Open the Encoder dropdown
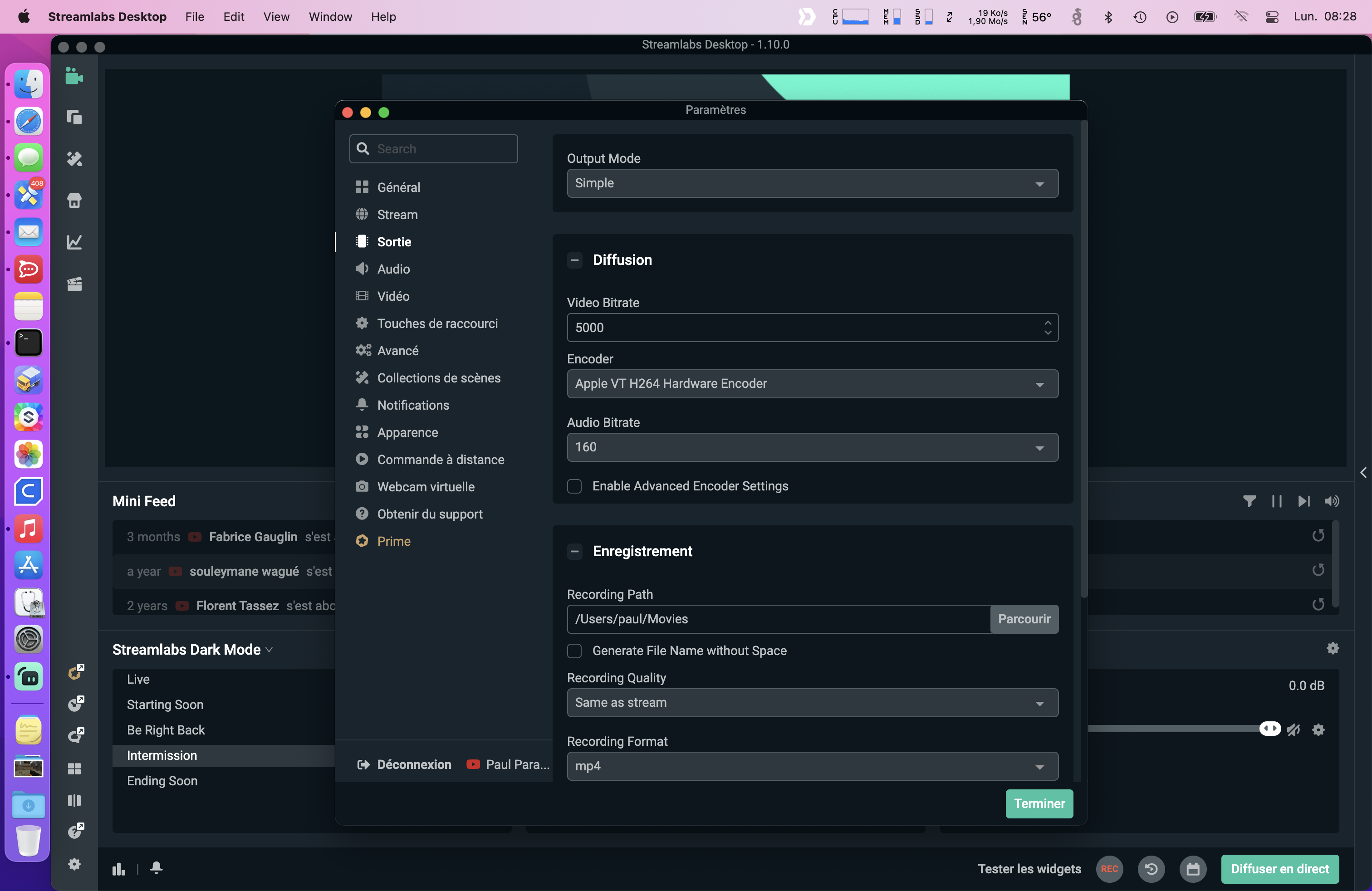The image size is (1372, 891). (812, 384)
